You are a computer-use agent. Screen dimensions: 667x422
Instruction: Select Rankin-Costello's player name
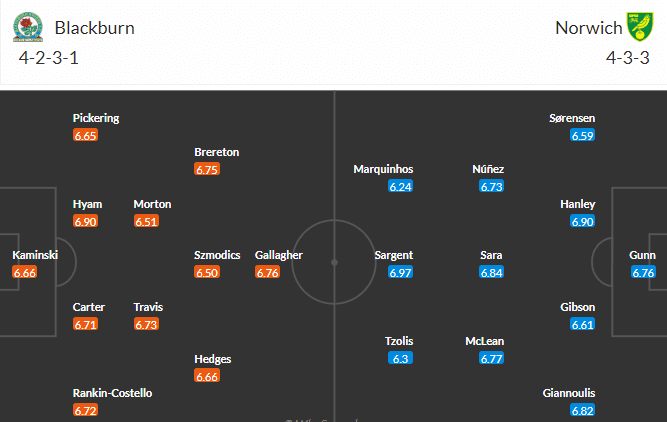pyautogui.click(x=113, y=393)
